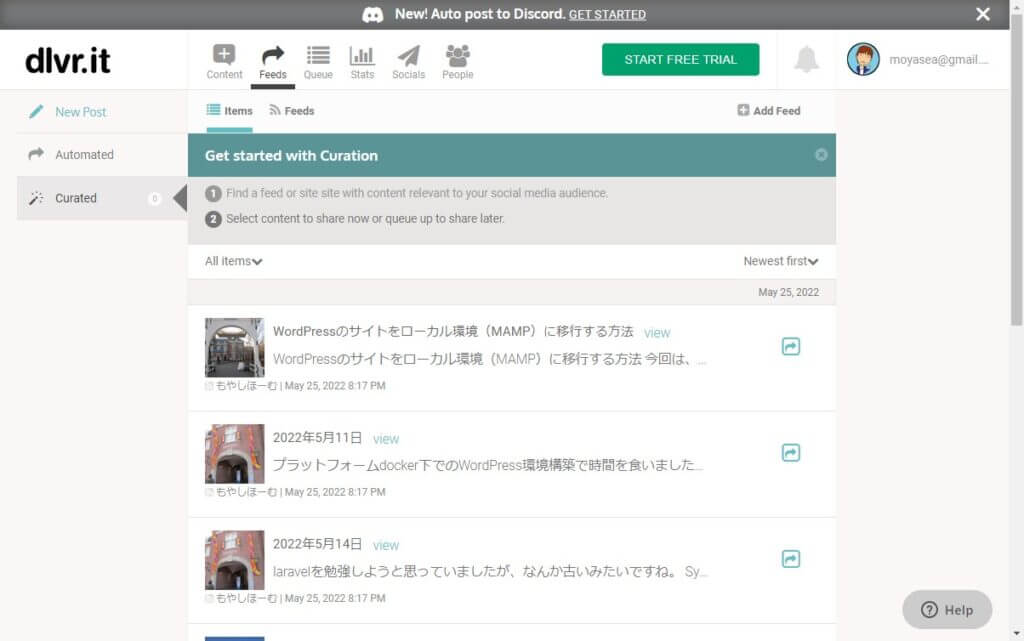Switch to the Feeds sub-tab
This screenshot has width=1024, height=641.
(x=292, y=111)
